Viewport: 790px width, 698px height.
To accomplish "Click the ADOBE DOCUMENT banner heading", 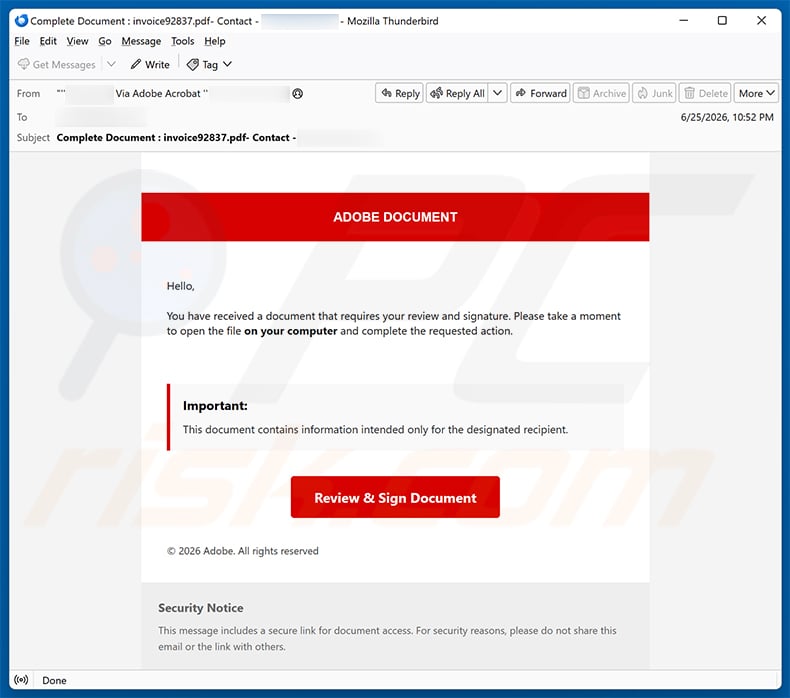I will 395,217.
